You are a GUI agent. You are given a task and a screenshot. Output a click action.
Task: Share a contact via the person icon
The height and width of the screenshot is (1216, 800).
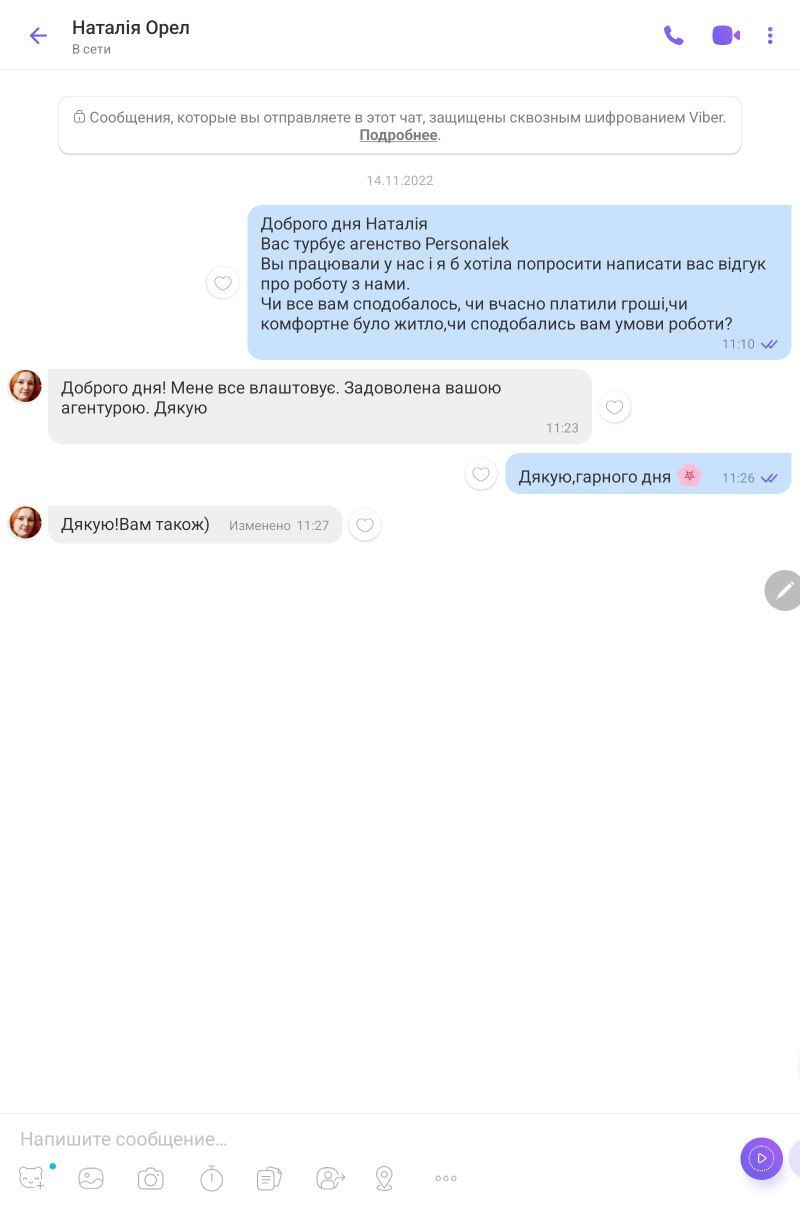(x=330, y=1179)
